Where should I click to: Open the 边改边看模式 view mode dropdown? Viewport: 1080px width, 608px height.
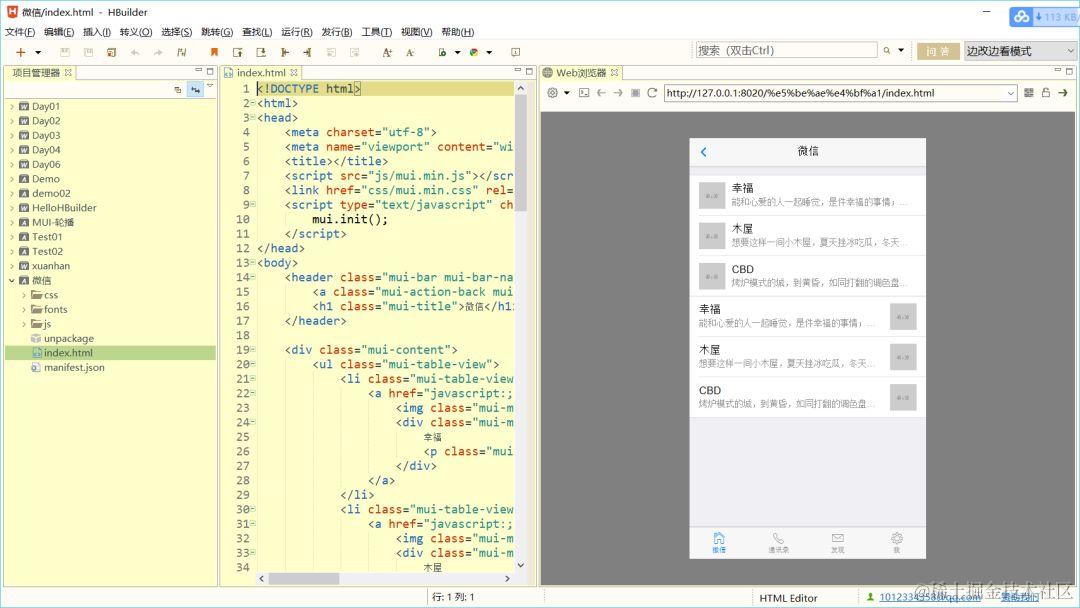1019,51
